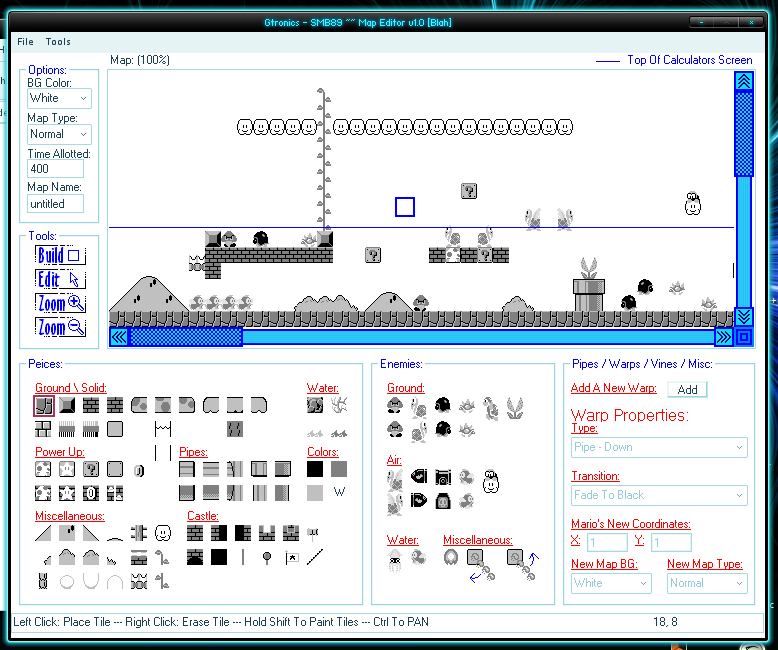This screenshot has height=650, width=778.
Task: Click the '18, 8' coordinates in status bar
Action: (x=665, y=622)
